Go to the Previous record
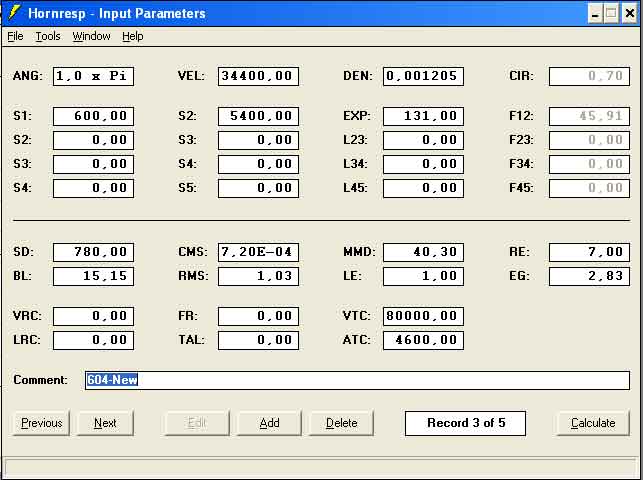The image size is (643, 480). tap(41, 423)
